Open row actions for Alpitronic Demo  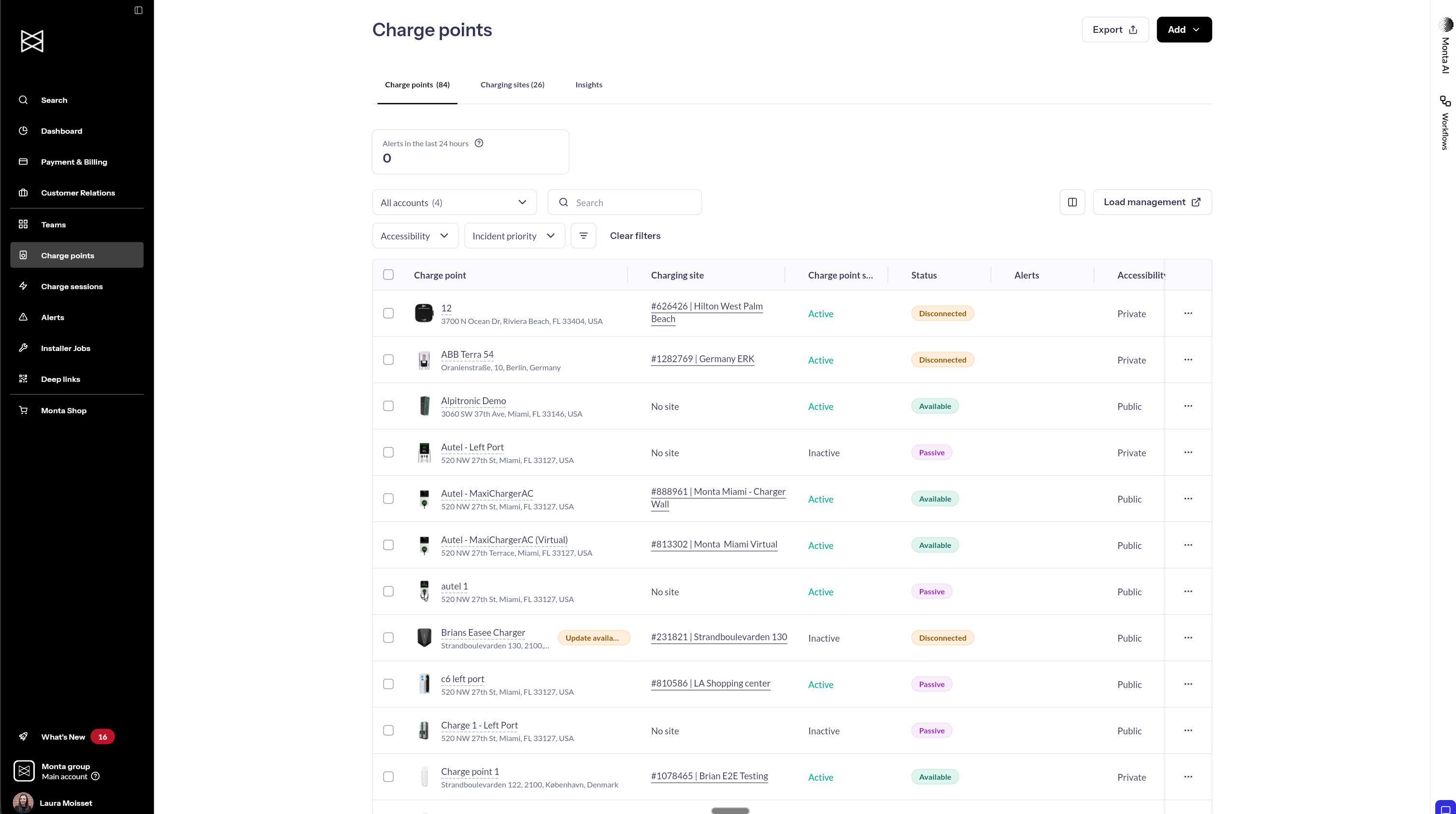[x=1188, y=406]
